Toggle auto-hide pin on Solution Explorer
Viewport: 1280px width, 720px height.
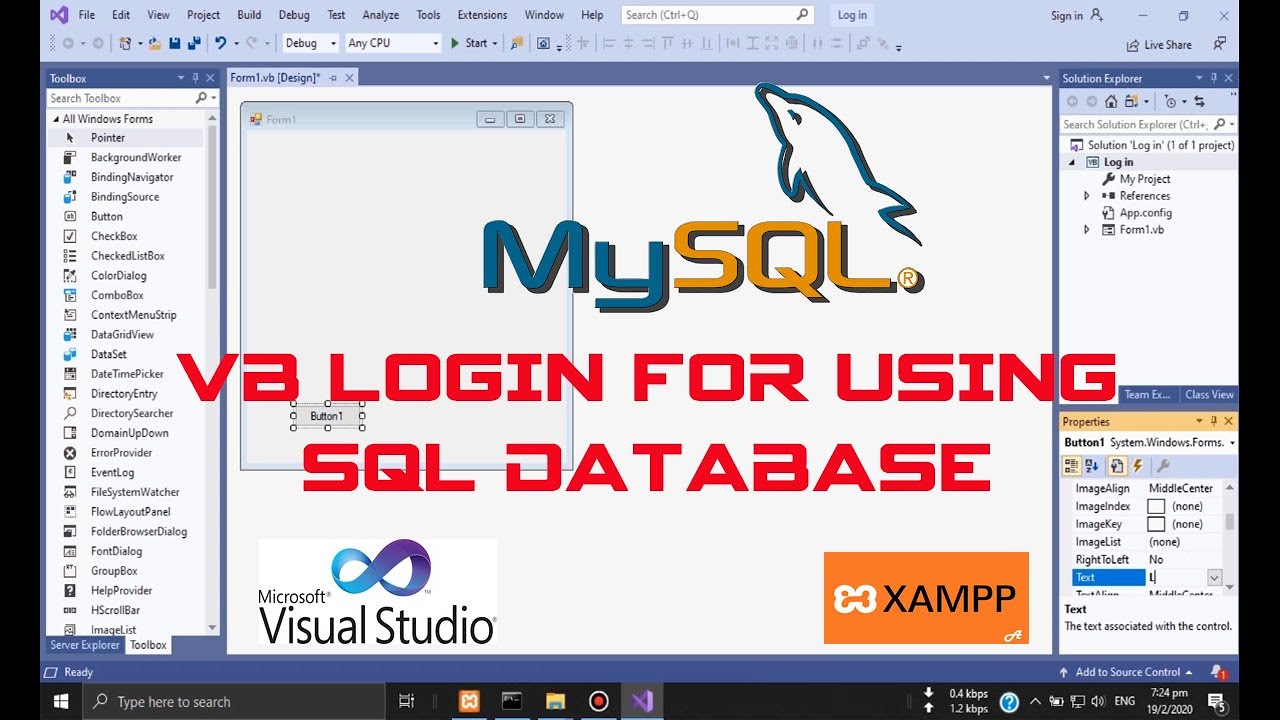(x=1214, y=78)
